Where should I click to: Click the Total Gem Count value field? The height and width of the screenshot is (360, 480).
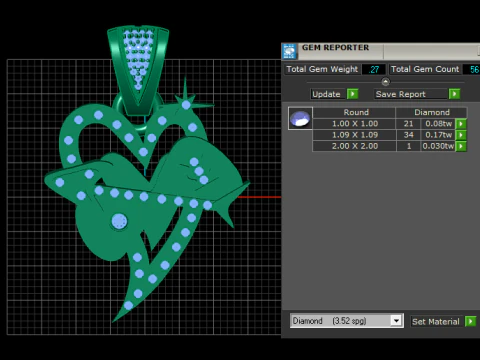[x=472, y=69]
